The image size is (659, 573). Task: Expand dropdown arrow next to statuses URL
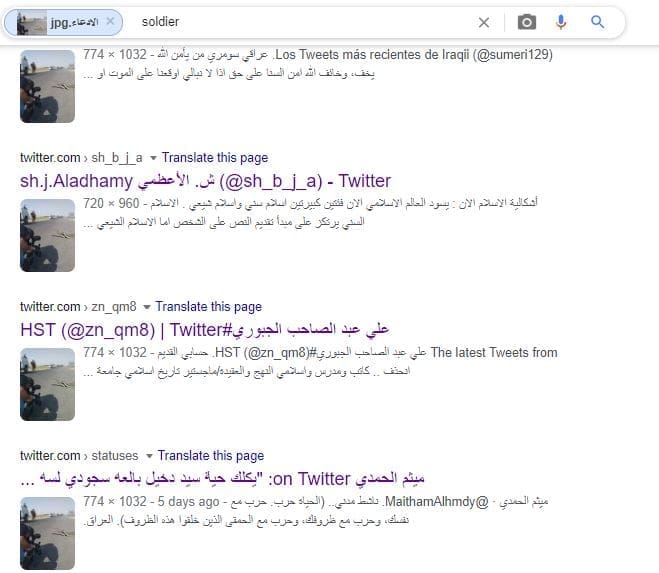tap(149, 456)
